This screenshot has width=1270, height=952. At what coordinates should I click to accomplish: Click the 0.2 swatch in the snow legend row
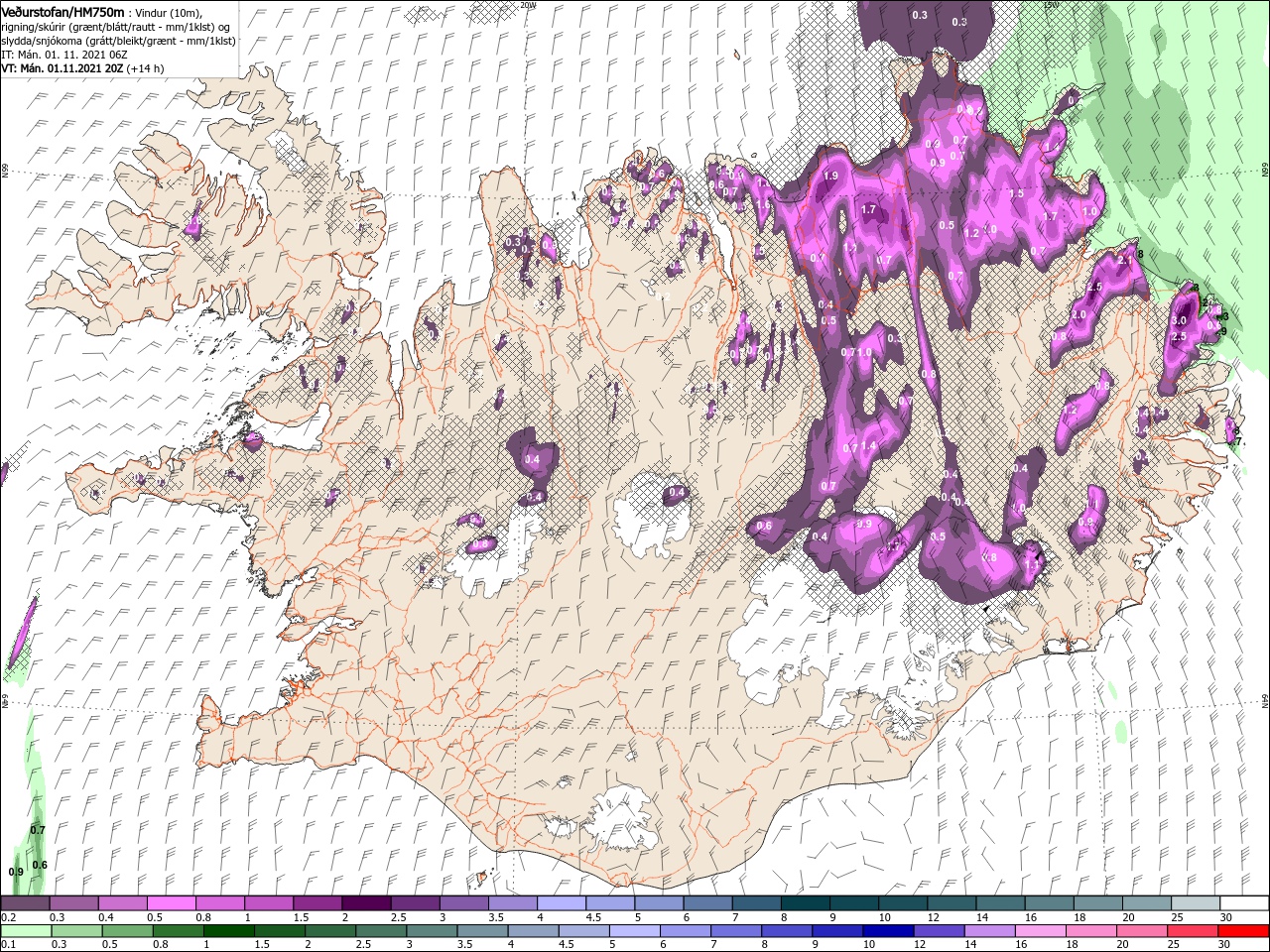(x=25, y=903)
